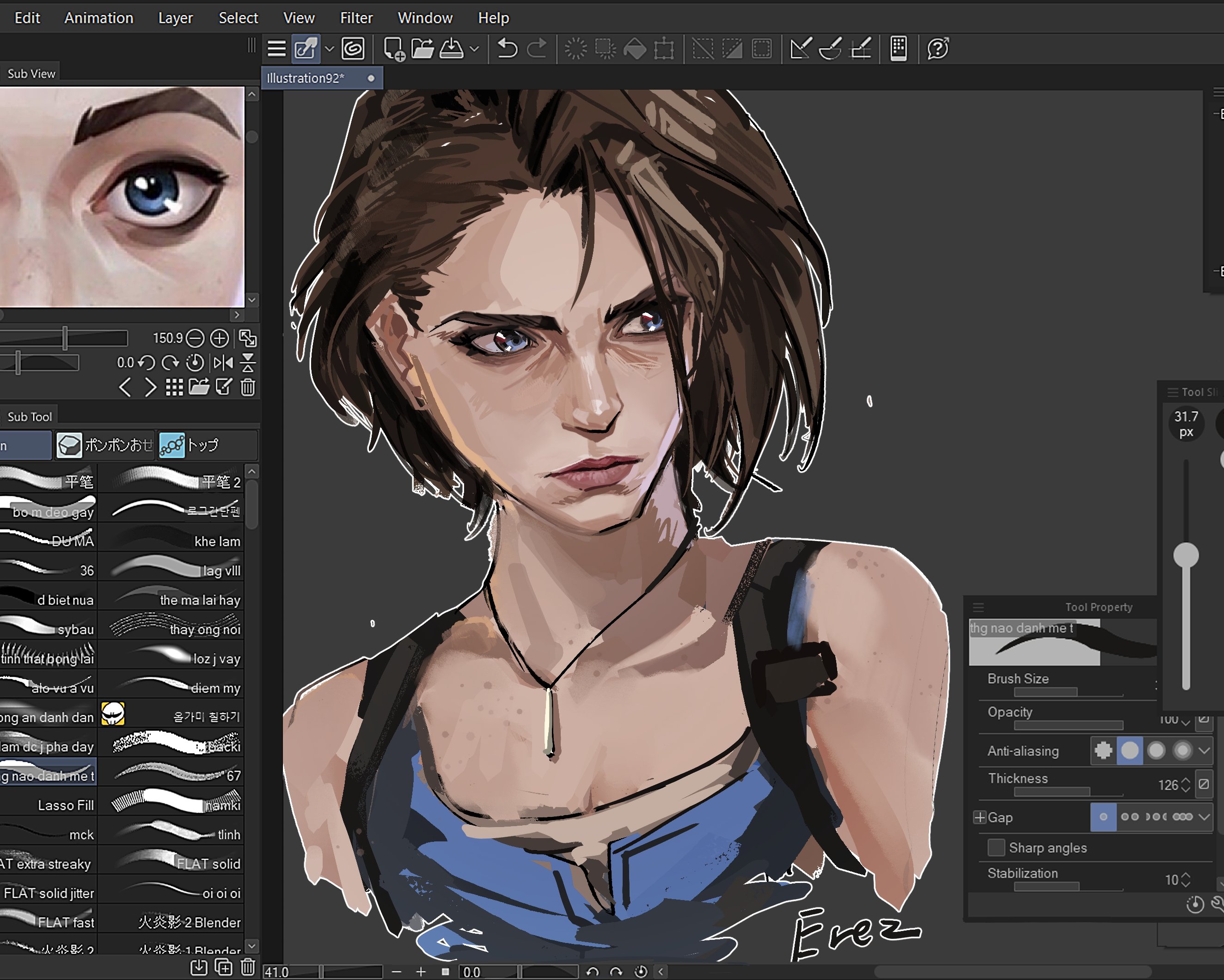This screenshot has height=980, width=1224.
Task: Toggle snap to grid
Action: (x=861, y=49)
